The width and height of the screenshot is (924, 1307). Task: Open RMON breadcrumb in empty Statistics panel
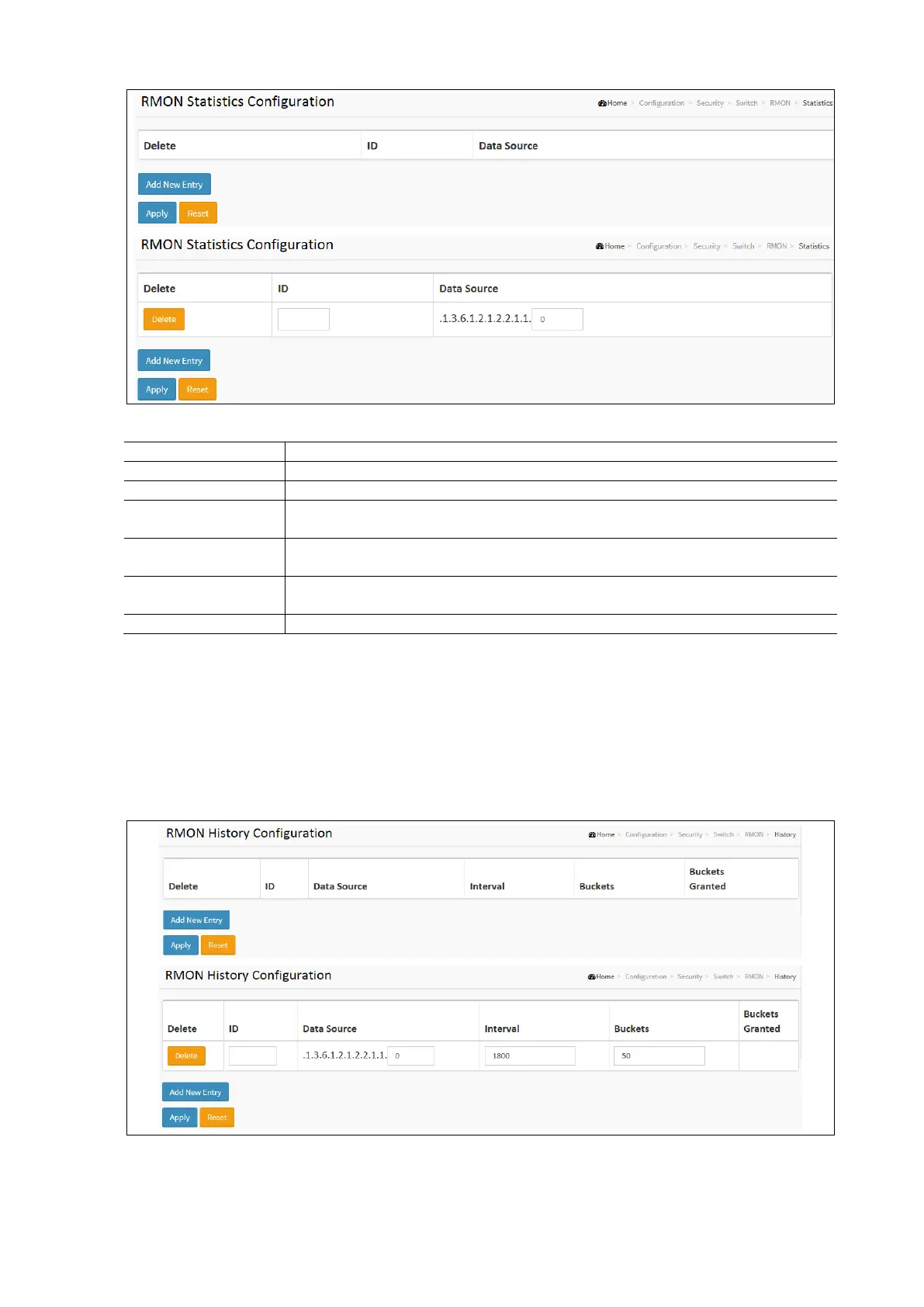780,103
